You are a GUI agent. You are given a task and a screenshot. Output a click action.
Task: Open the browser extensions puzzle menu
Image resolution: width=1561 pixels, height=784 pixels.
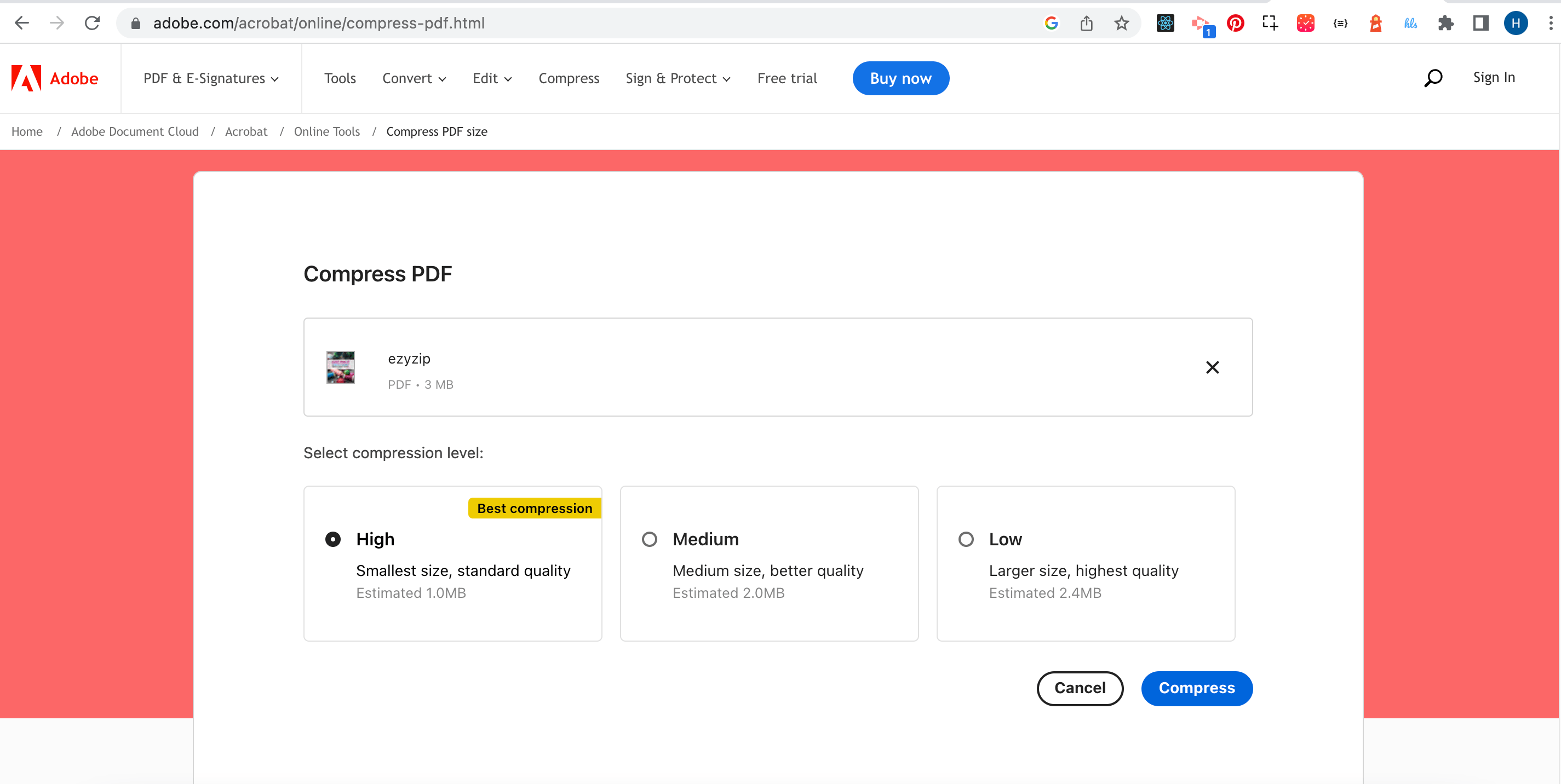coord(1446,23)
